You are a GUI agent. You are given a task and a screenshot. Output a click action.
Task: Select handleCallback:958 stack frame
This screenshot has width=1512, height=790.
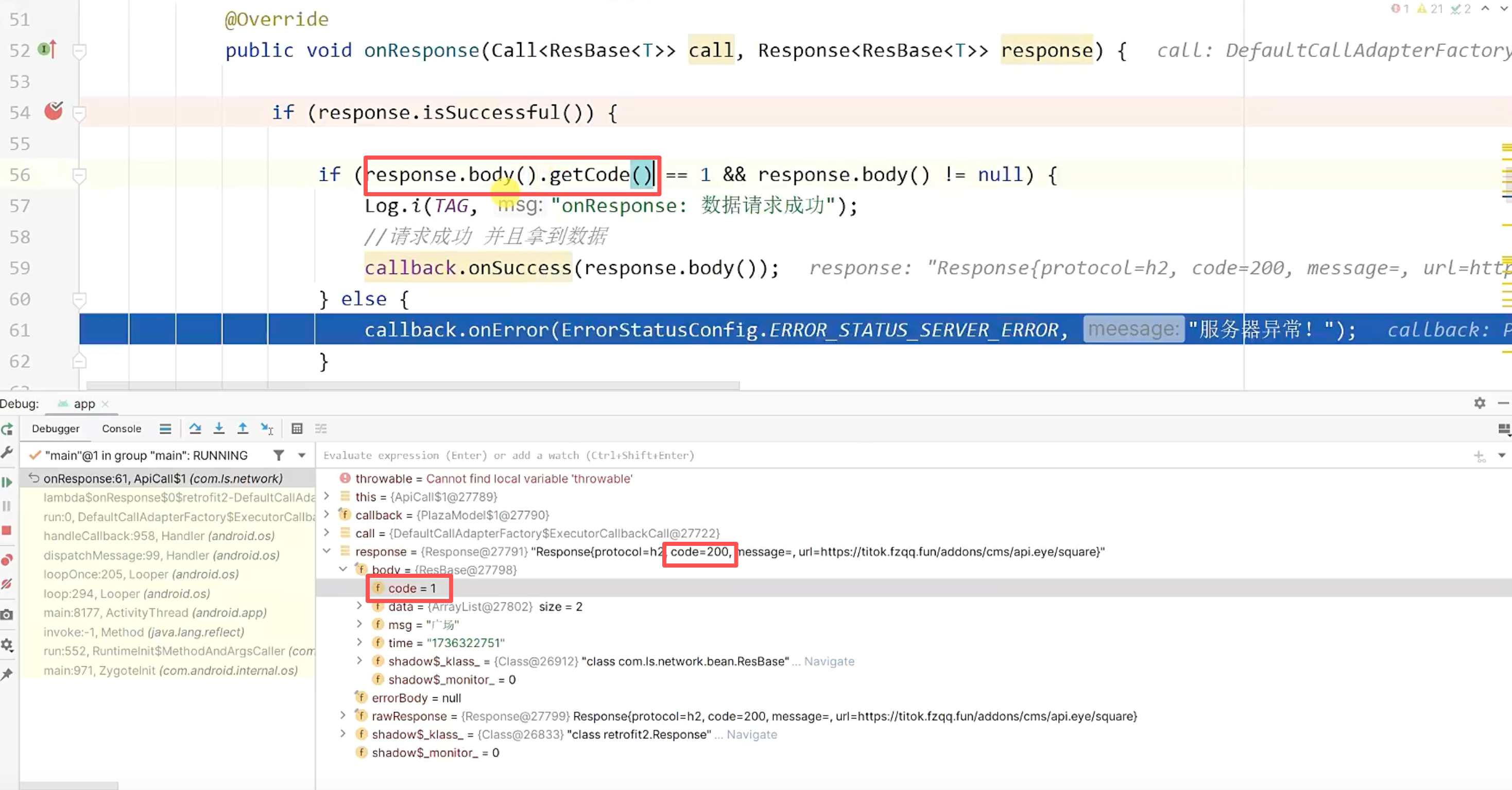[x=159, y=536]
